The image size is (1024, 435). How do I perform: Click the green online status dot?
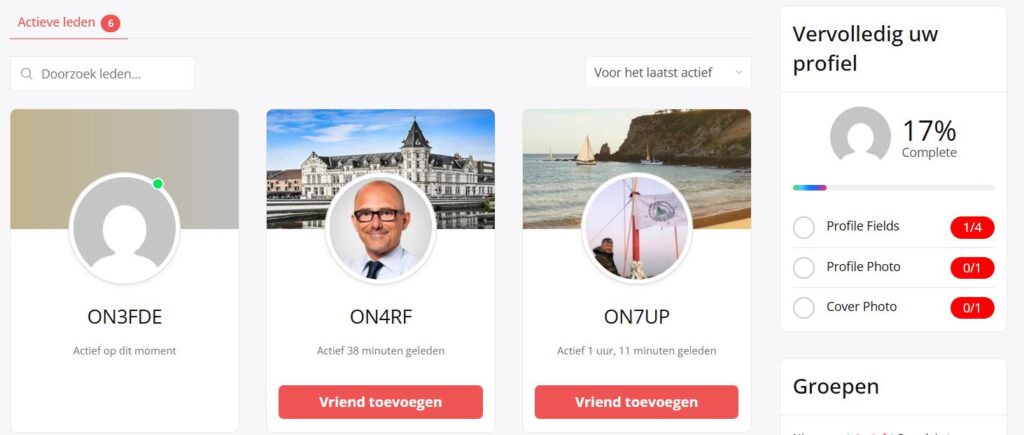pyautogui.click(x=157, y=184)
